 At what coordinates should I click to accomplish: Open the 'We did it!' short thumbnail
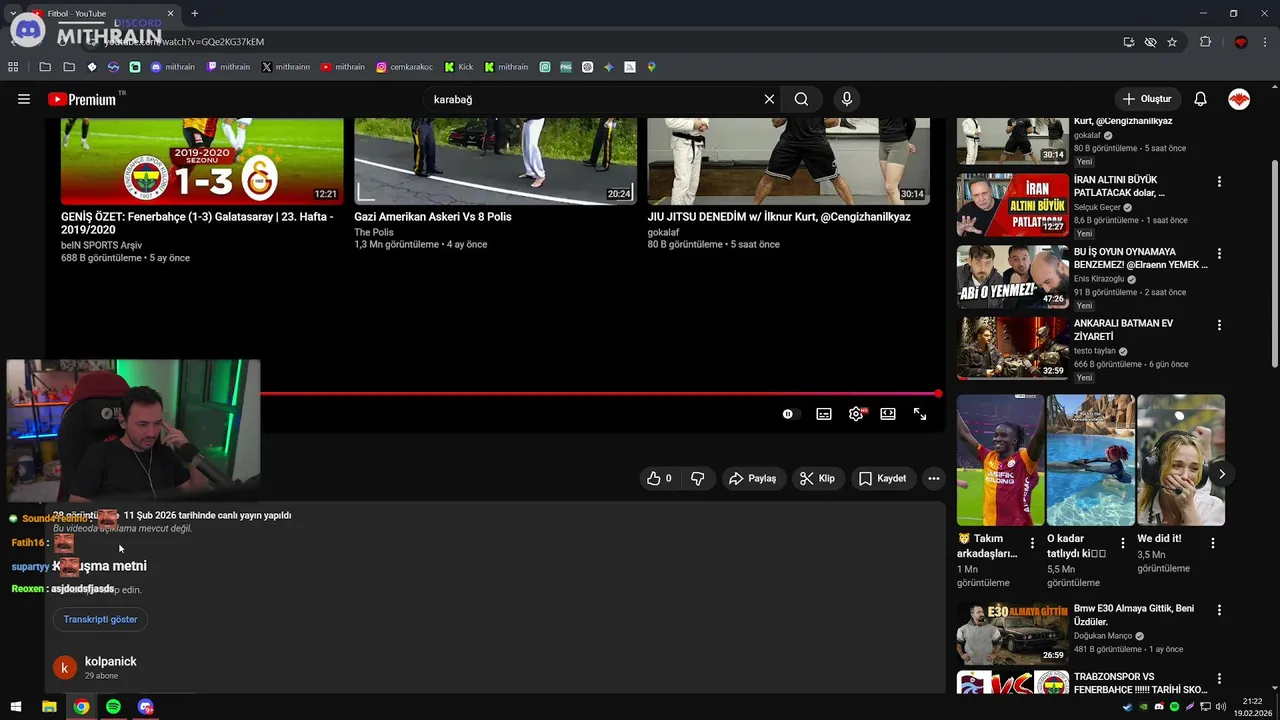pos(1181,460)
